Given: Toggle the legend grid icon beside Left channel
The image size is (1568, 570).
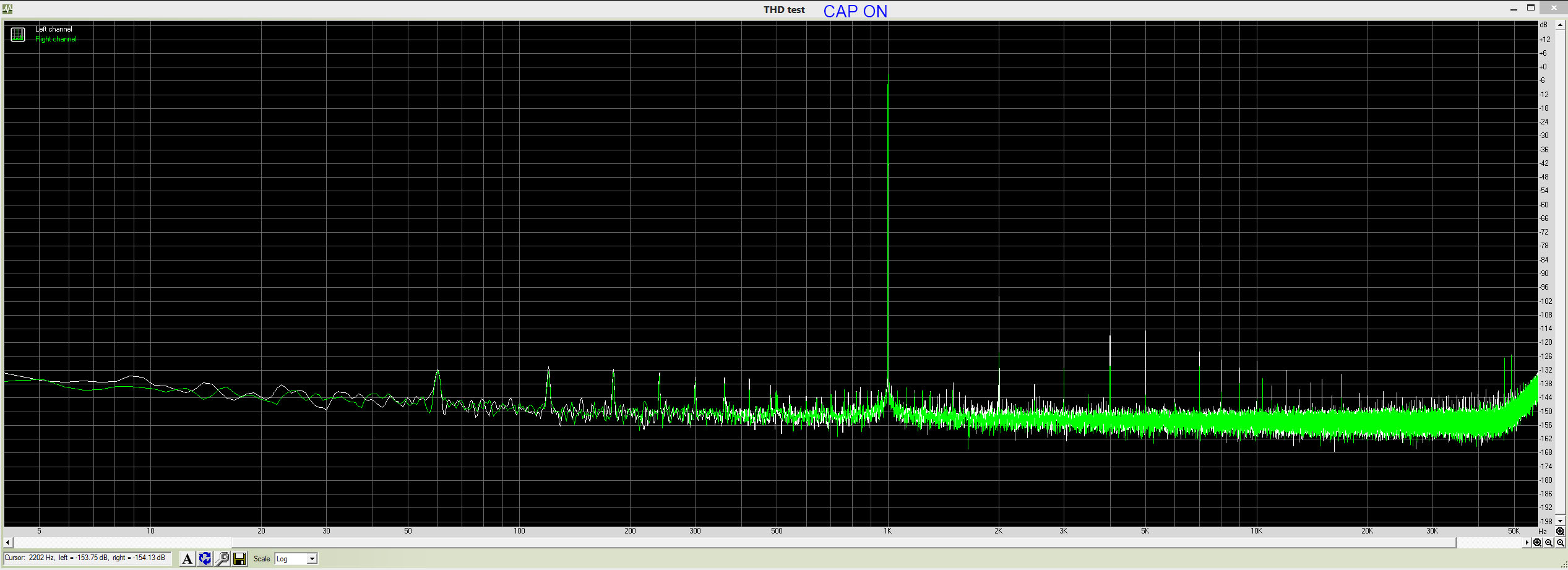Looking at the screenshot, I should (18, 35).
